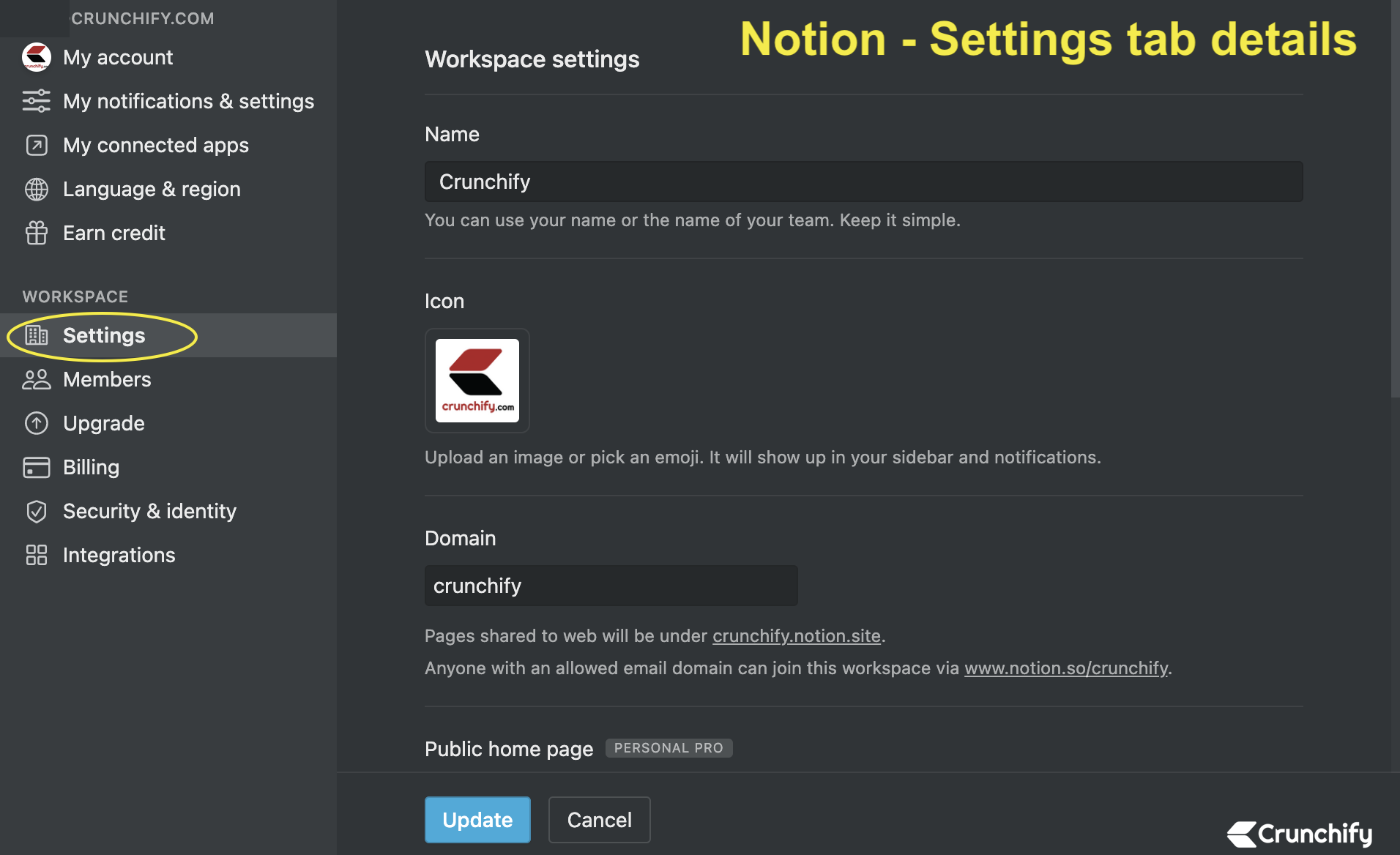Click the building icon next to Settings

click(37, 335)
